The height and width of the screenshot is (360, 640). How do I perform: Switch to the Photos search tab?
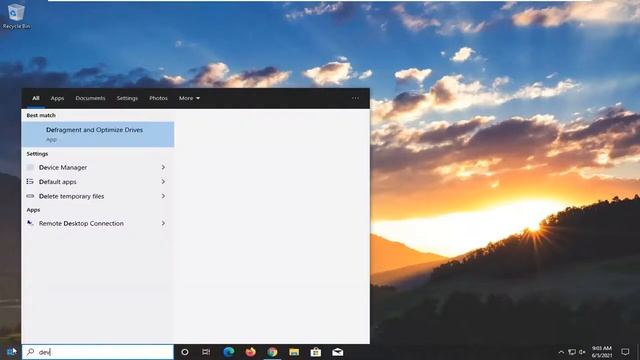(x=158, y=98)
